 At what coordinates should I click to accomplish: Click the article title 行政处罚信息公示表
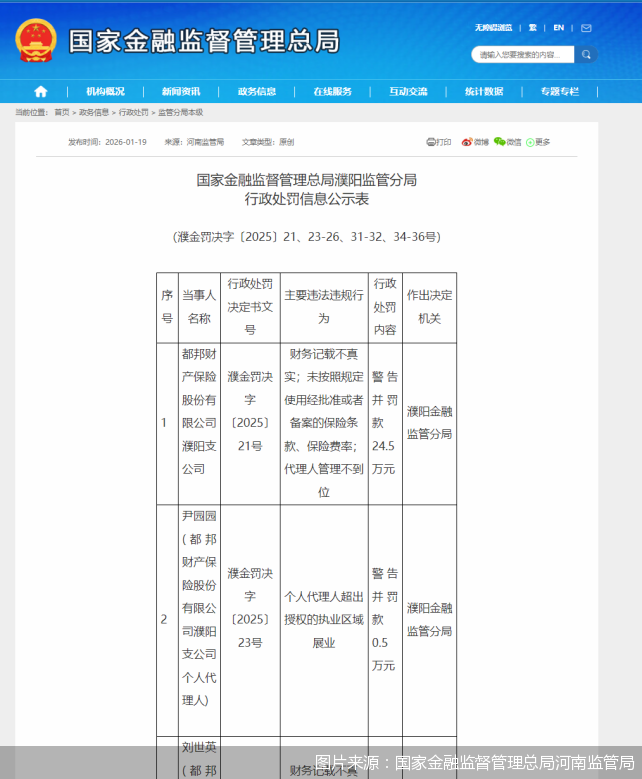[307, 199]
